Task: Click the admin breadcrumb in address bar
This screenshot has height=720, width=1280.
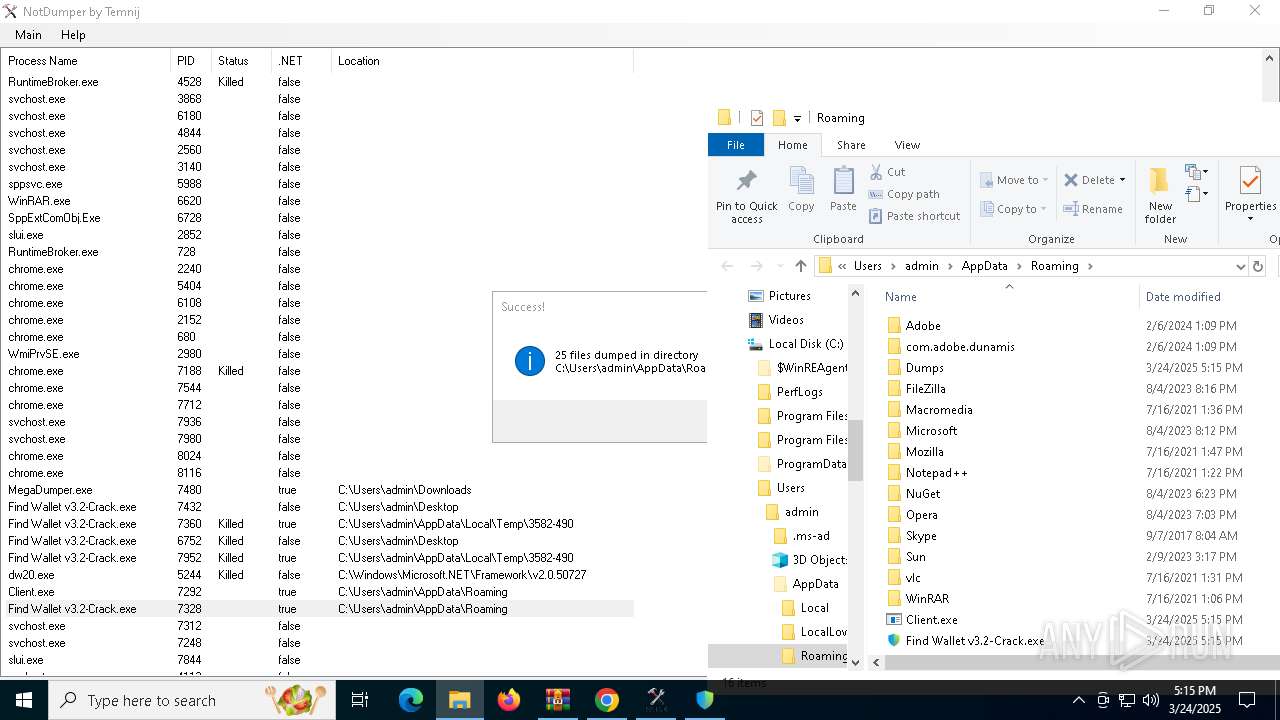Action: coord(922,266)
